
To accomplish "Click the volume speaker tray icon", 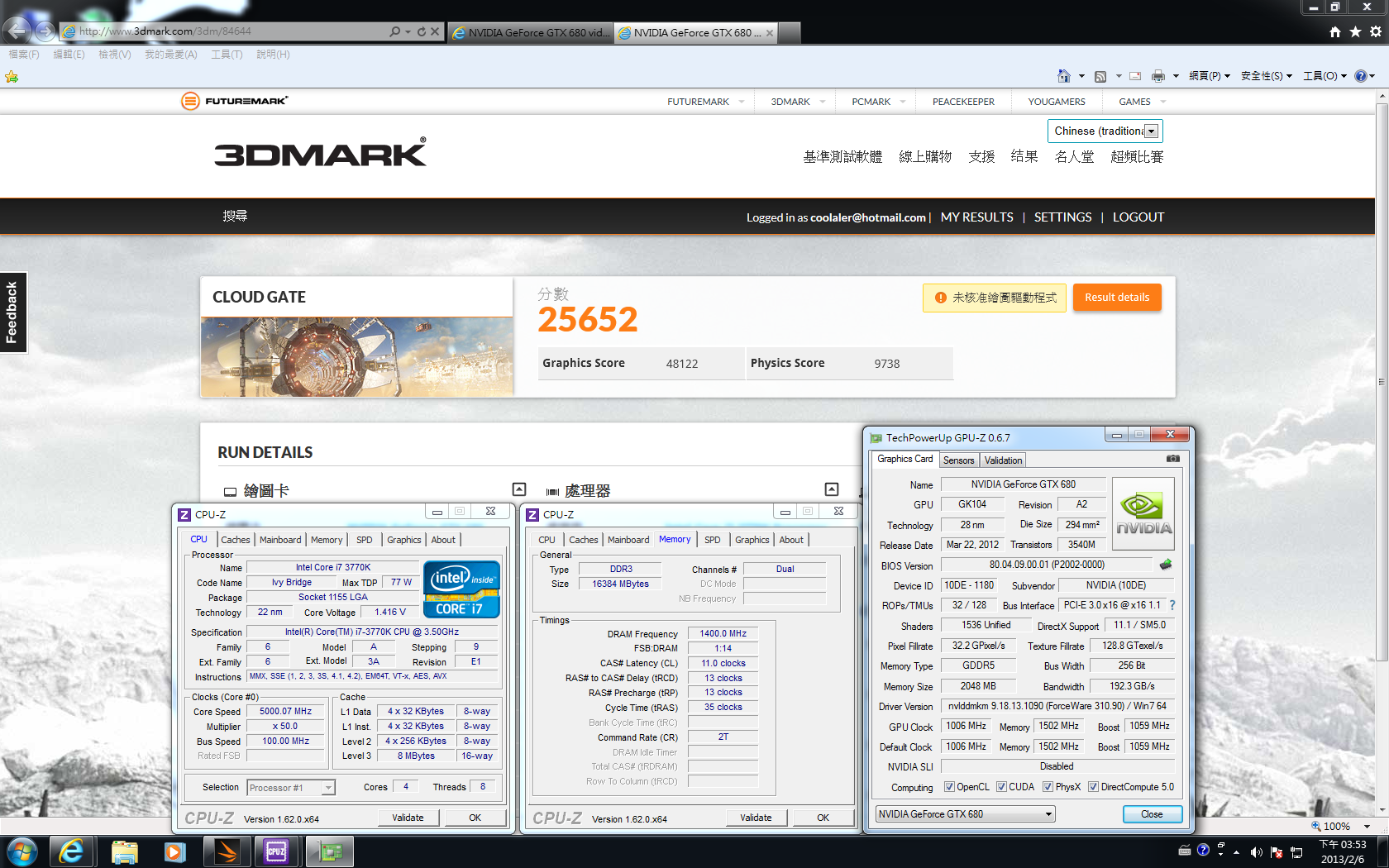I will (1256, 852).
